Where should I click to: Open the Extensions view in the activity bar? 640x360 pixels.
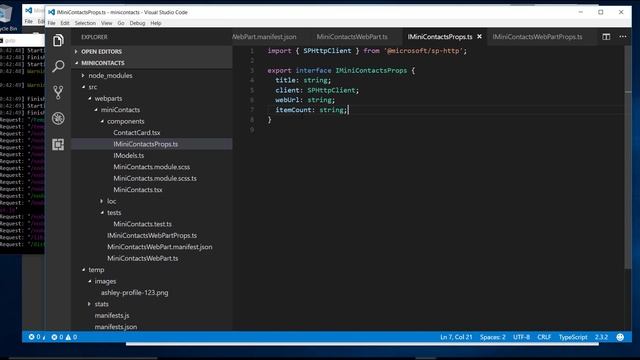point(58,144)
